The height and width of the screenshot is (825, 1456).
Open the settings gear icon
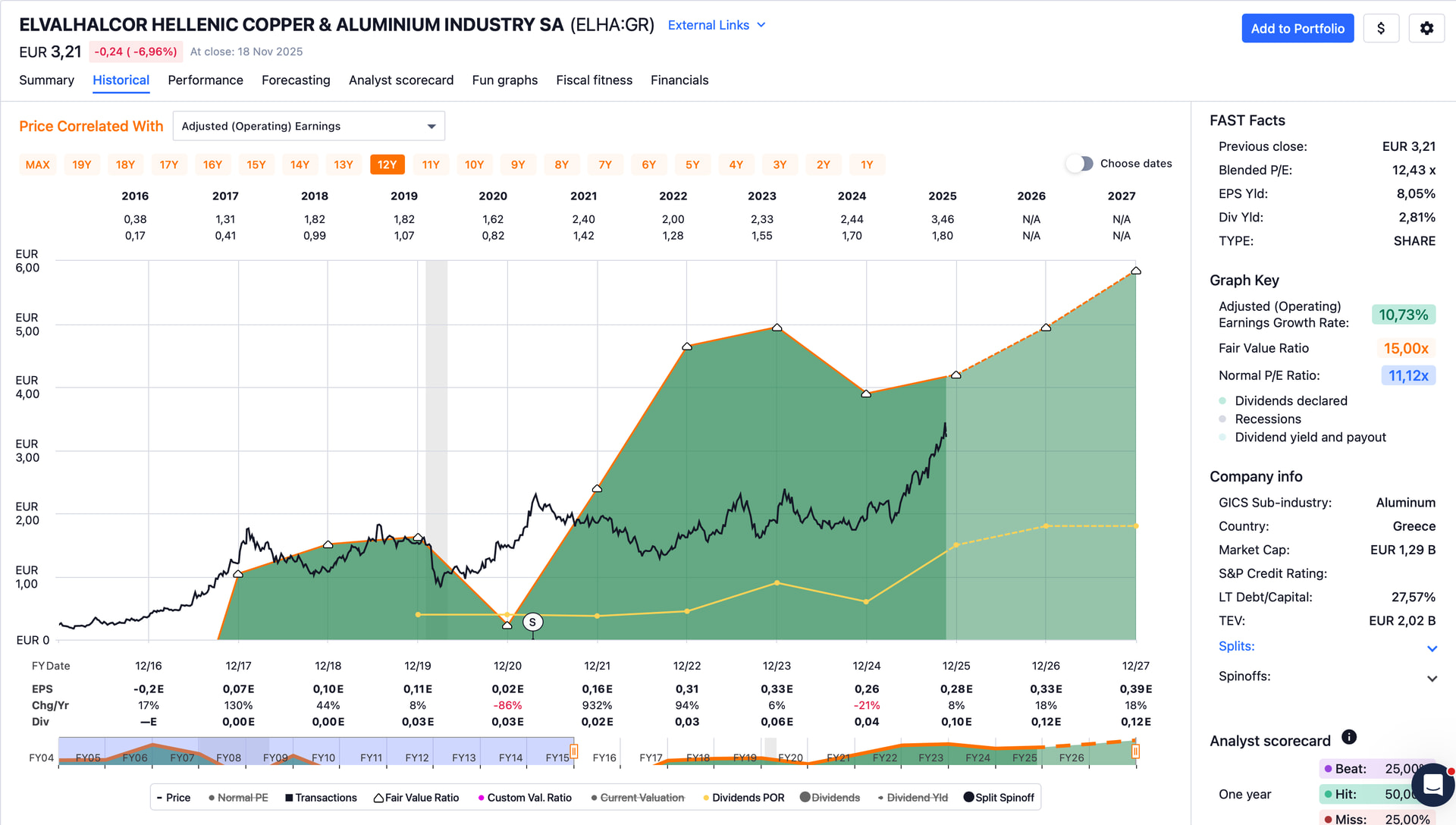[x=1426, y=28]
